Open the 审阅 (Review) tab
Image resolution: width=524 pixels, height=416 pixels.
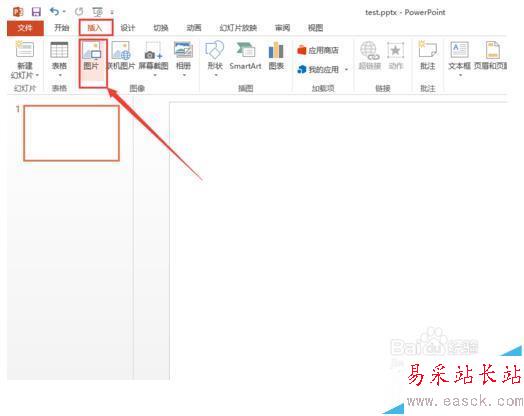(282, 28)
